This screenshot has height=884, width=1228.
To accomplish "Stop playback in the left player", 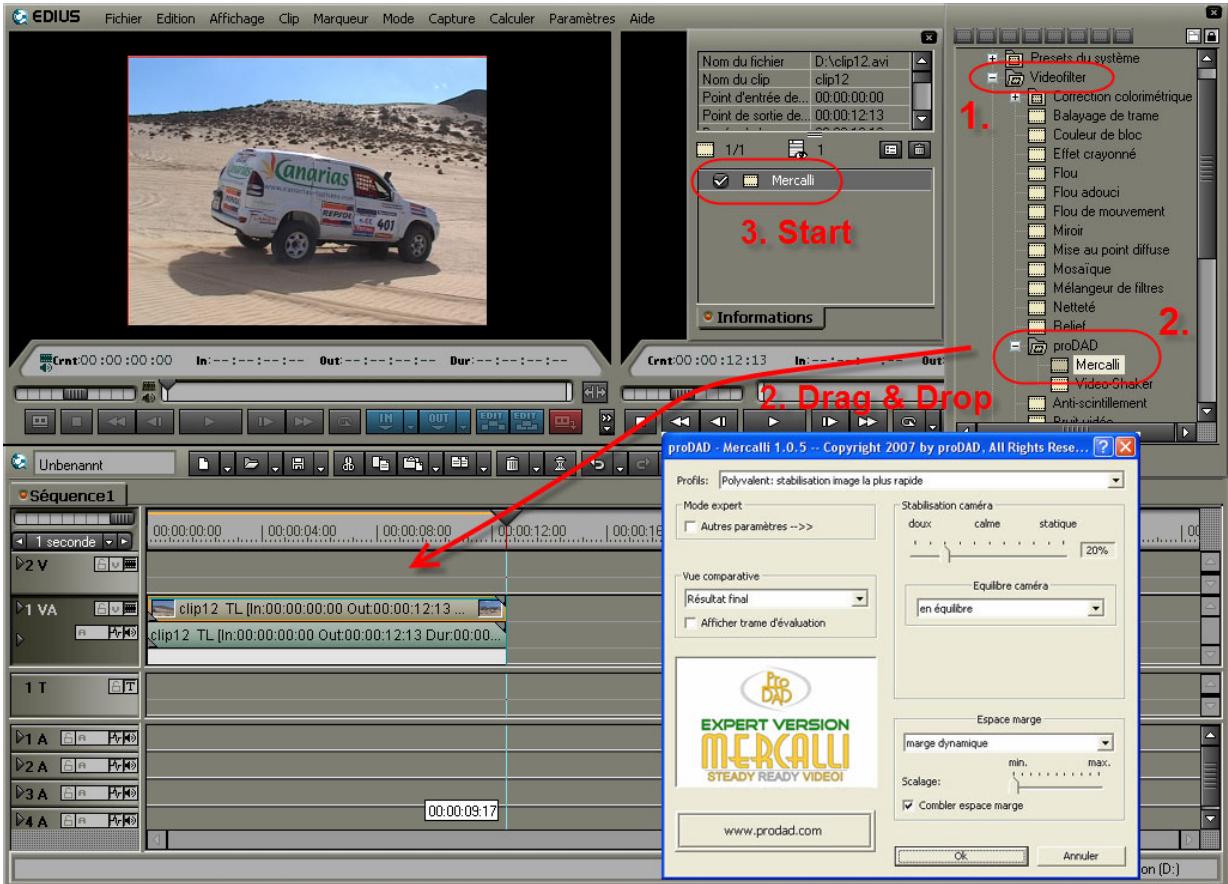I will [77, 421].
